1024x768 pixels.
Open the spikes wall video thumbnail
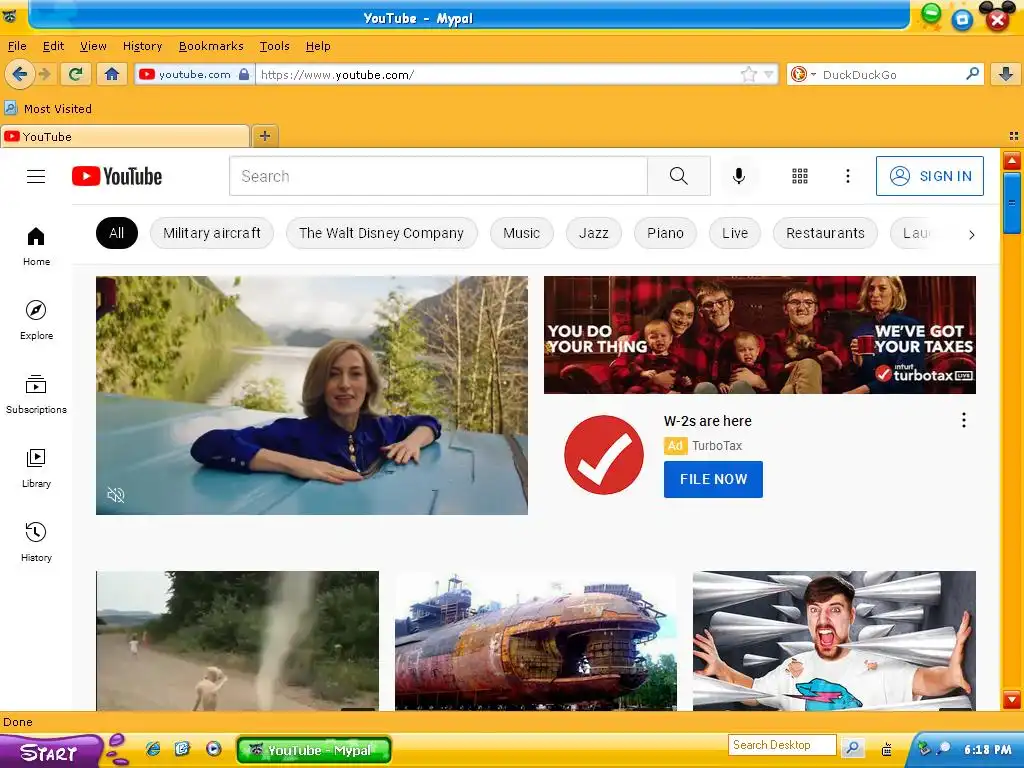[x=834, y=641]
